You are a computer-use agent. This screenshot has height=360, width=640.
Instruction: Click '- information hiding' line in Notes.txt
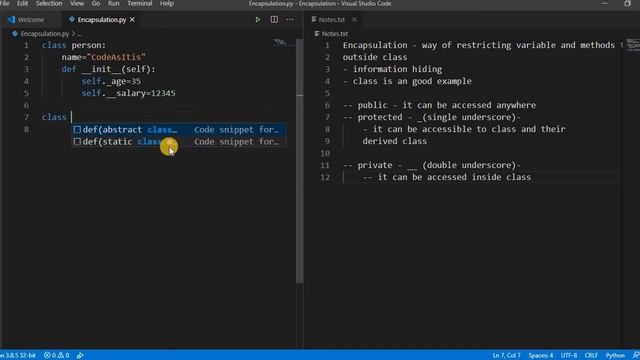click(392, 69)
